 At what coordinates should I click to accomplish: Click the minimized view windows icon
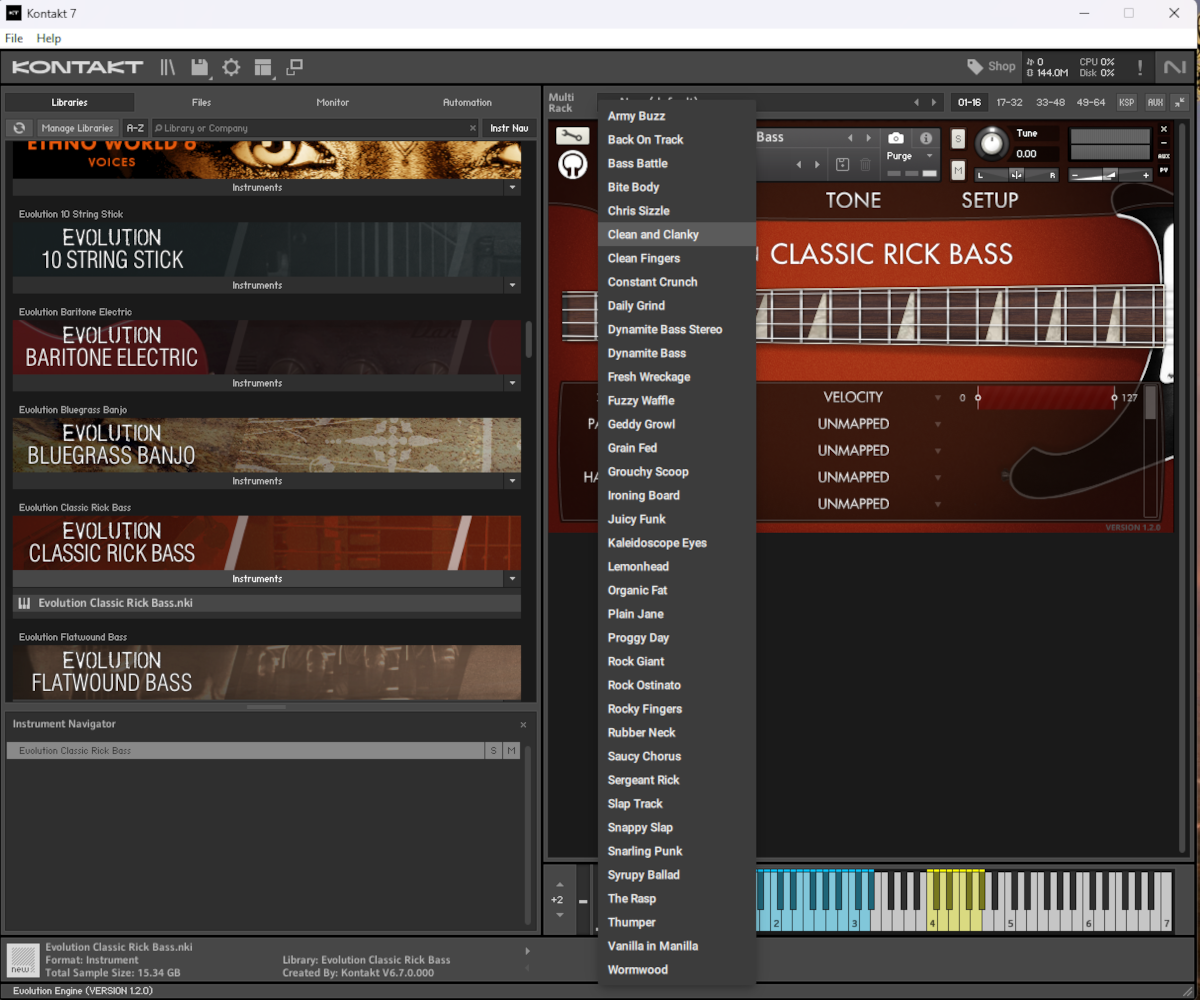294,67
